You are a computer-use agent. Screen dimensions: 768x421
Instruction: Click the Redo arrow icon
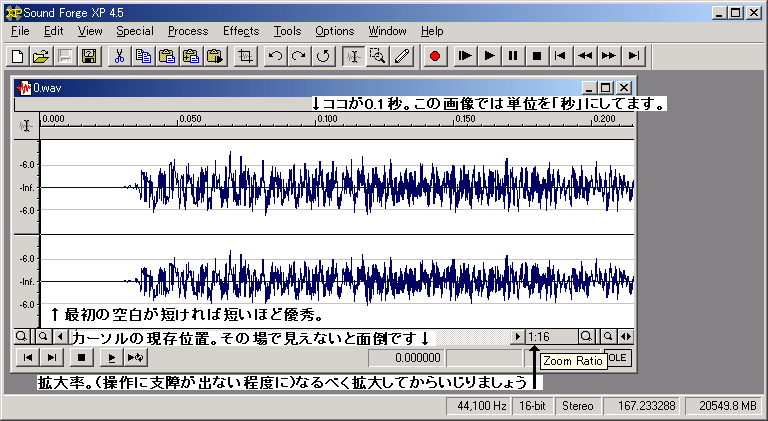299,56
